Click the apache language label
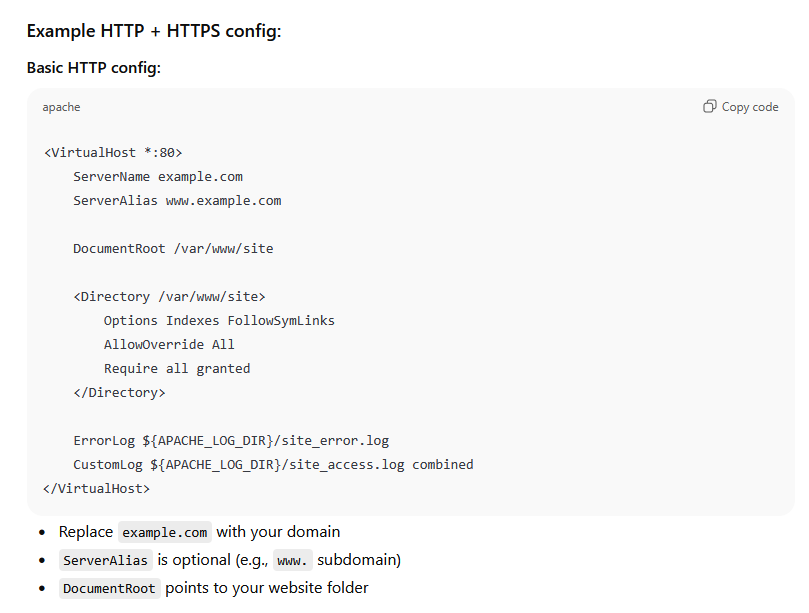This screenshot has height=613, width=809. pyautogui.click(x=61, y=107)
